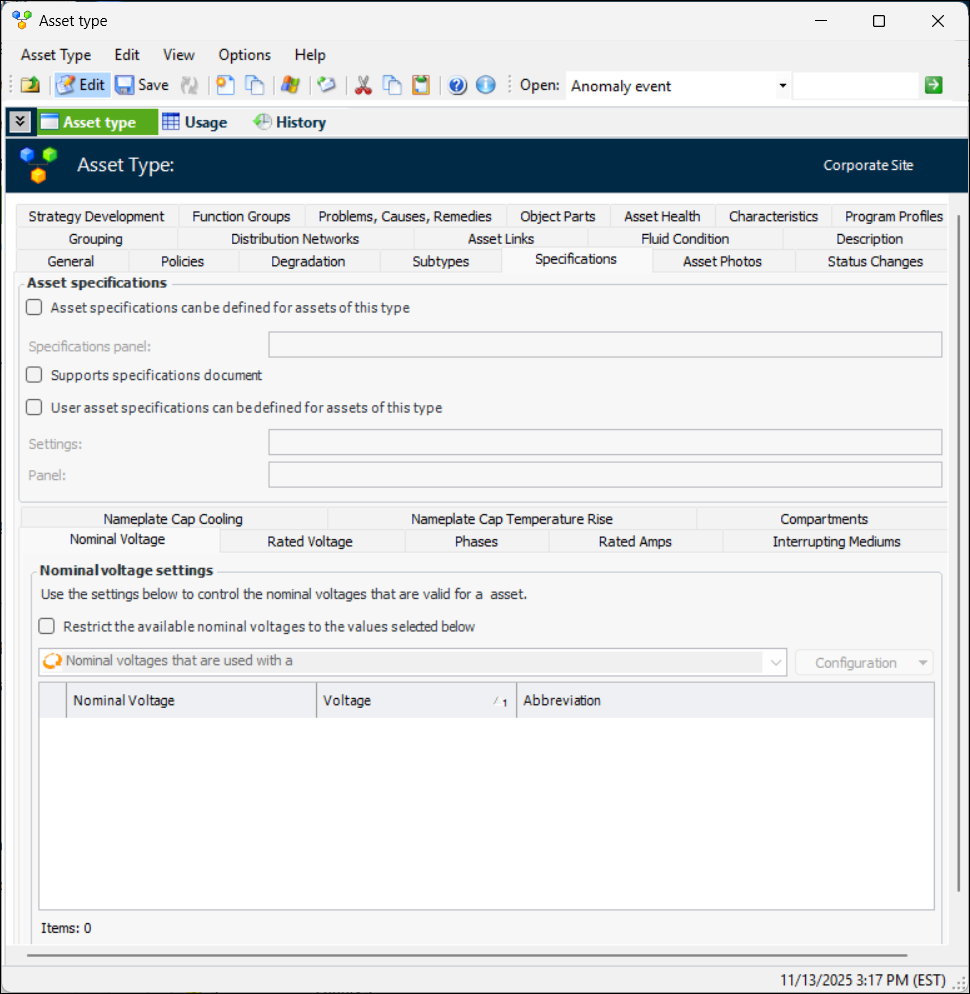The width and height of the screenshot is (970, 994).
Task: Click the open folder icon in toolbar
Action: (x=30, y=86)
